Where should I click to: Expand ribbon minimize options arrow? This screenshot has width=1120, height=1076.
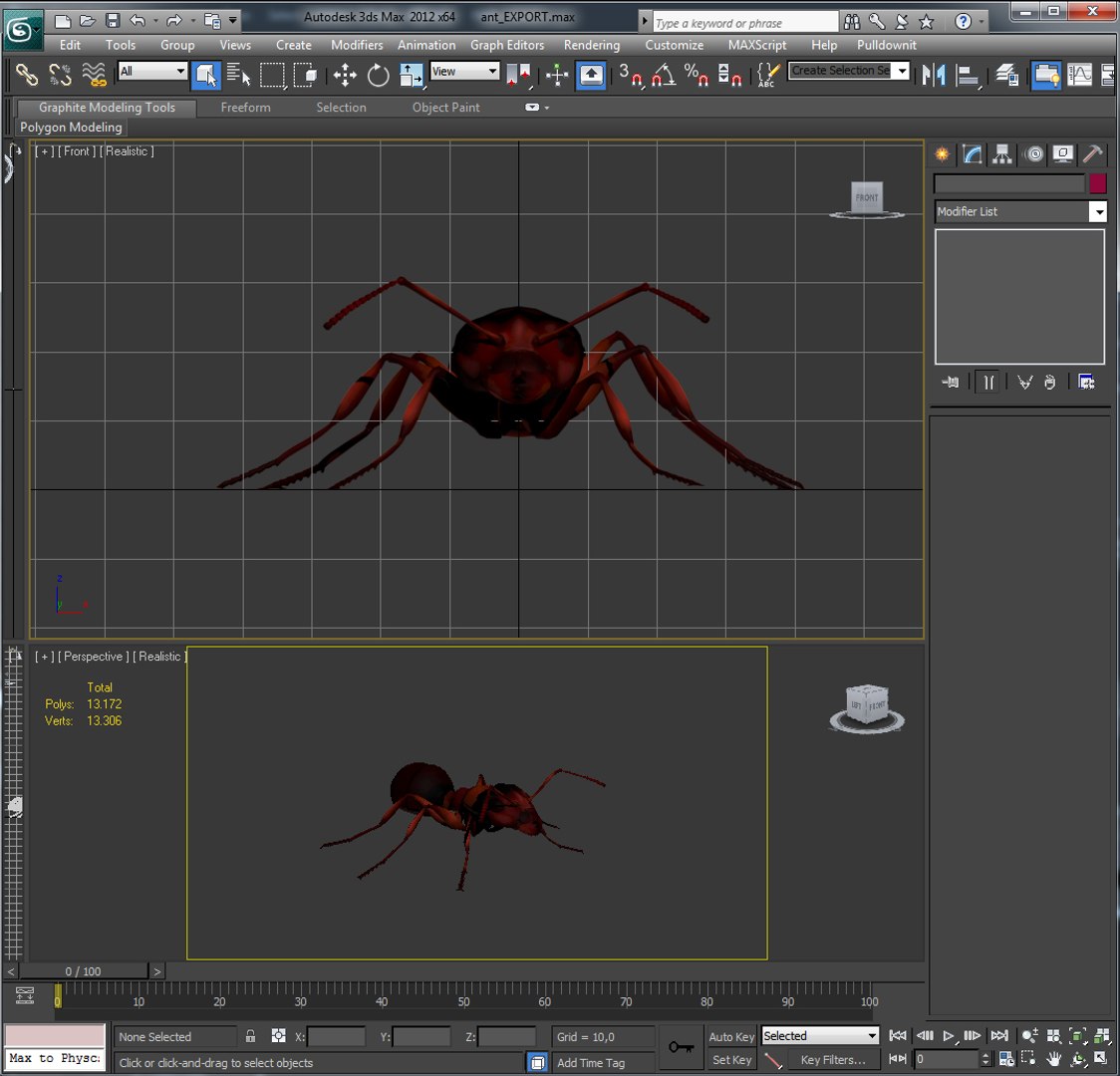tap(546, 107)
